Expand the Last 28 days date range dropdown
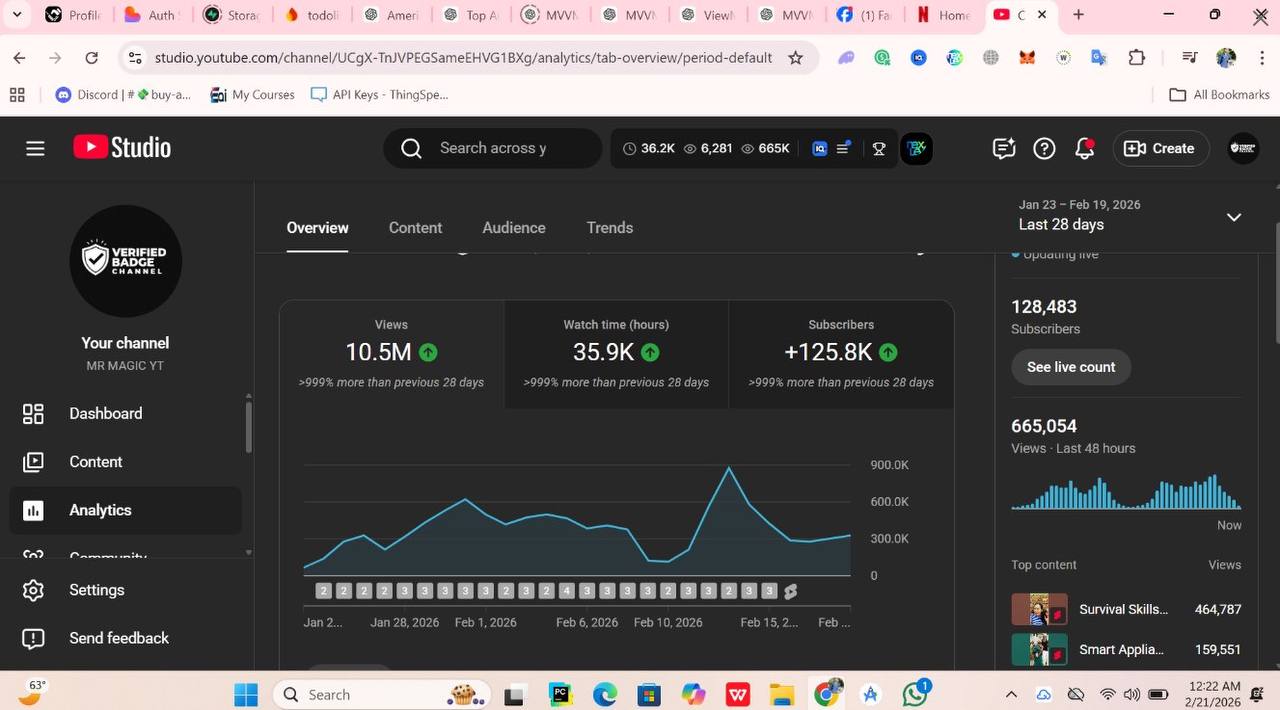 click(1233, 217)
